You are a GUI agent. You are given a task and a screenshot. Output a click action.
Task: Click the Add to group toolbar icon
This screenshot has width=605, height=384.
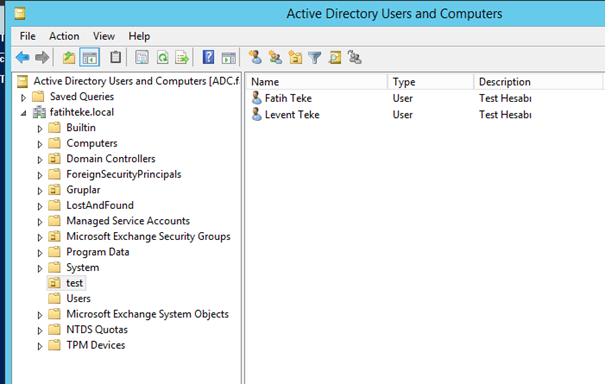tap(355, 57)
